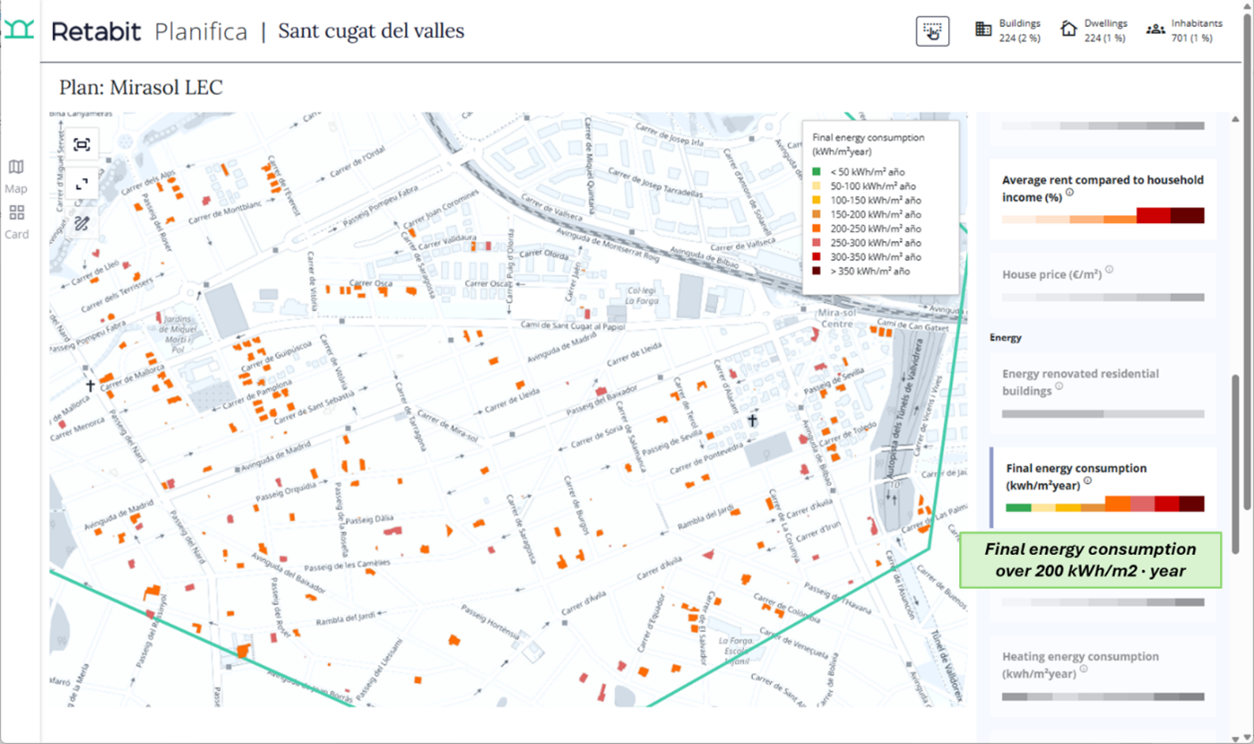Activate the area selection tool button
Viewport: 1254px width, 744px height.
click(x=932, y=31)
